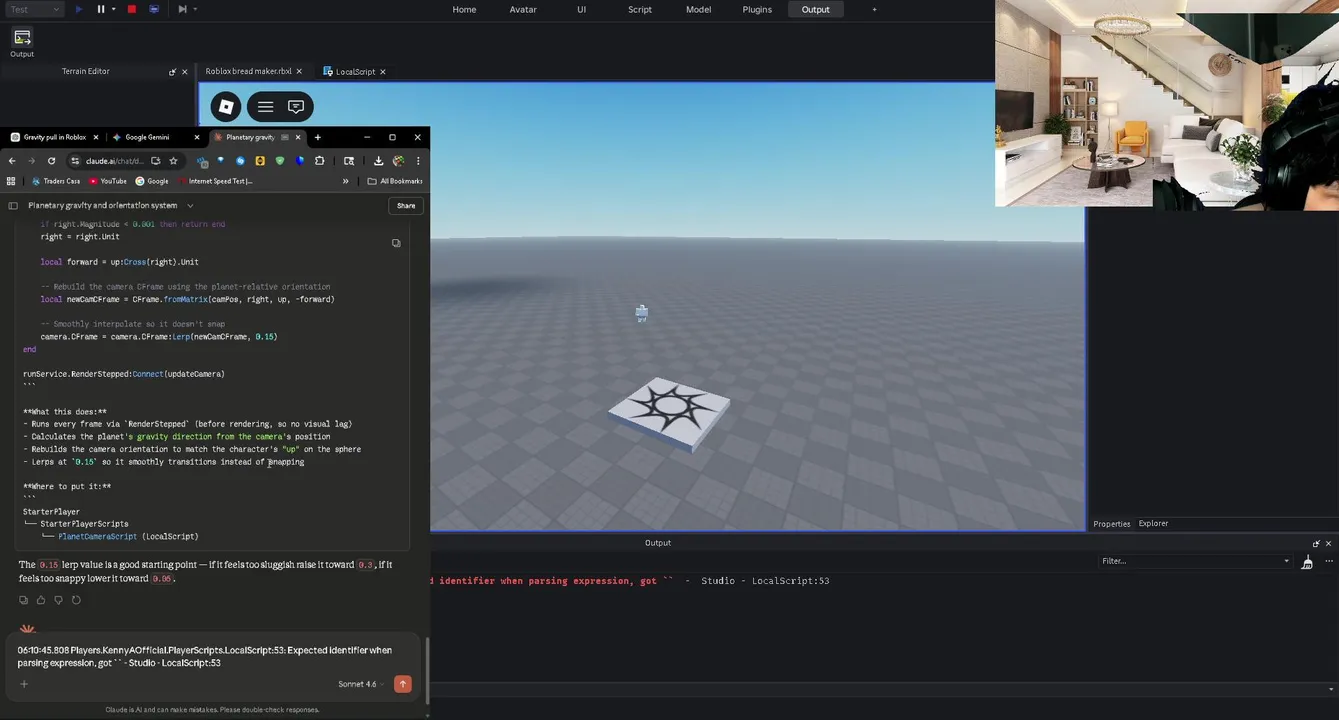Click the Output ribbon icon
This screenshot has width=1339, height=720.
(x=22, y=42)
